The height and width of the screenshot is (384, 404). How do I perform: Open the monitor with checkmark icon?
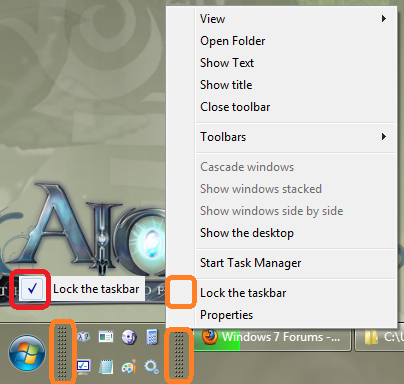[x=83, y=367]
